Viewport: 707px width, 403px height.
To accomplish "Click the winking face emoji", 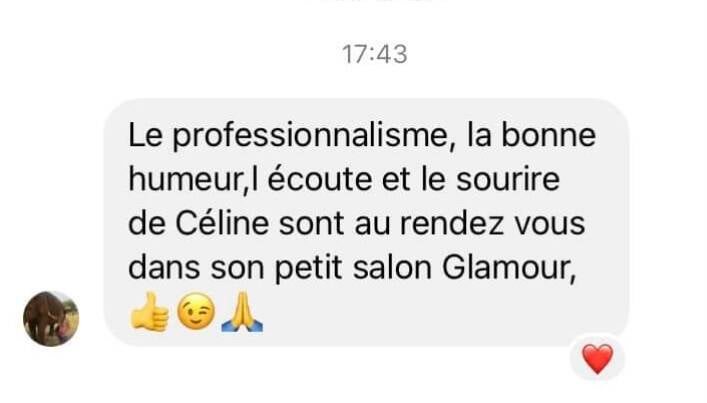I will [196, 311].
